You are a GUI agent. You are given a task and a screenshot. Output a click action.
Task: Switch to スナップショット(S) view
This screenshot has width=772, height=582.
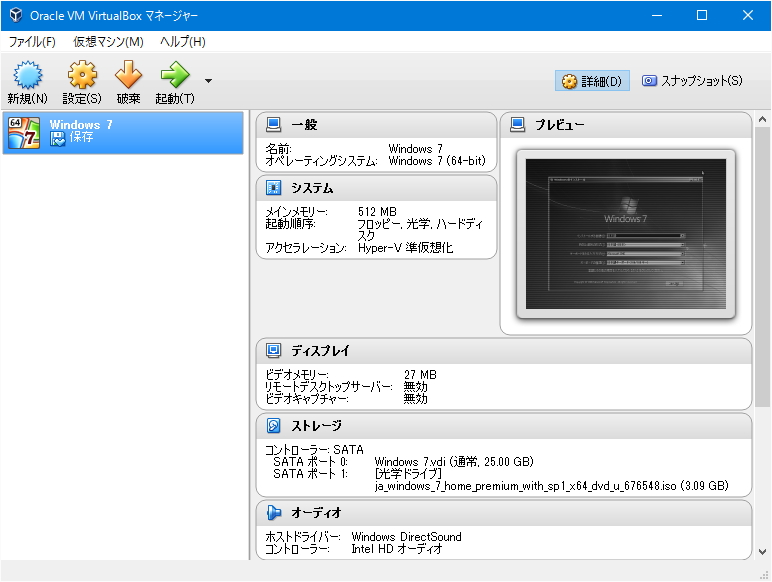point(692,81)
